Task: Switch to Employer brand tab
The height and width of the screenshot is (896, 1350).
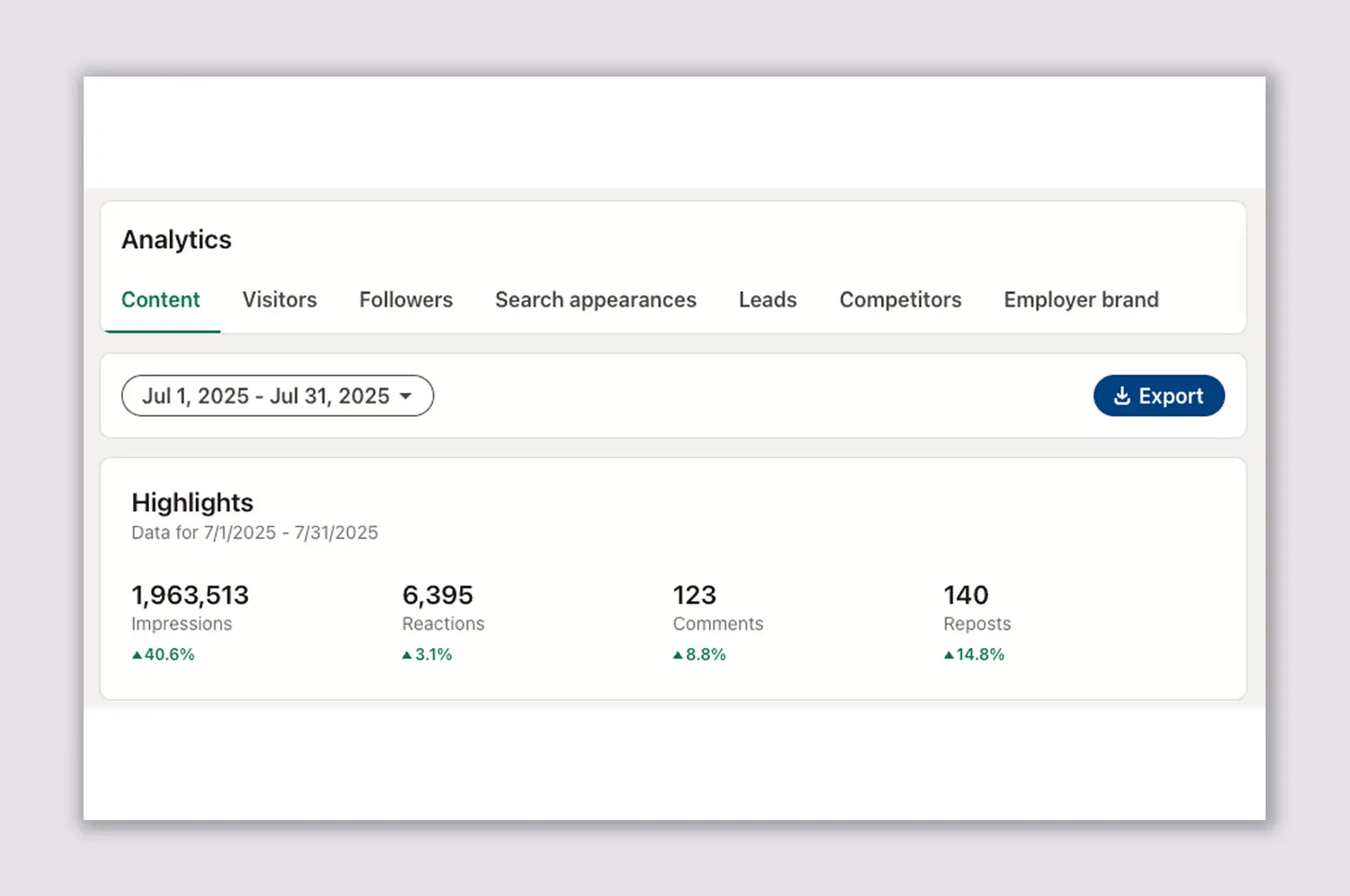Action: coord(1081,300)
